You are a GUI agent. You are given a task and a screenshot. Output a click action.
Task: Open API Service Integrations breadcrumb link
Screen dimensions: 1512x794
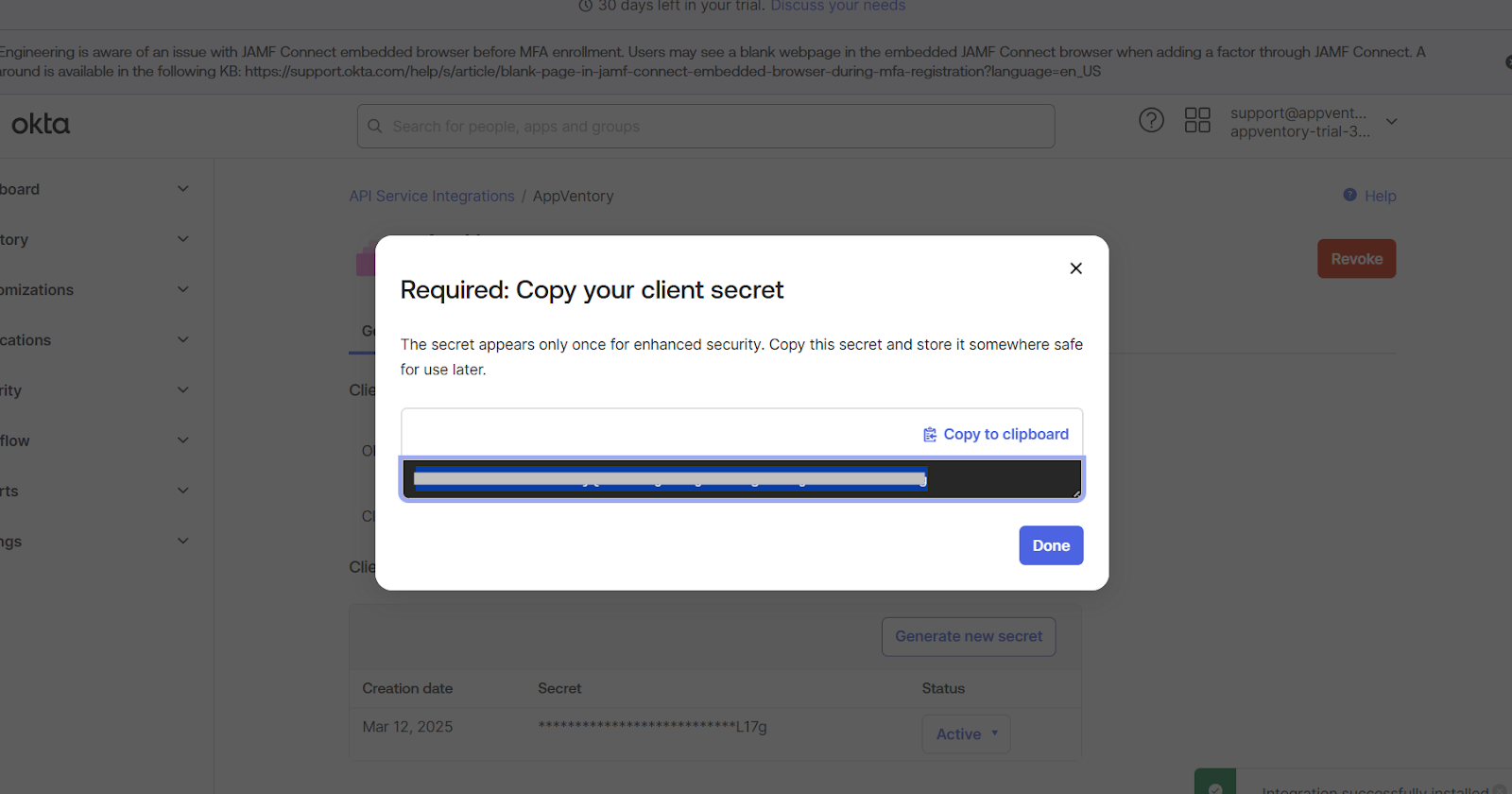click(x=432, y=196)
